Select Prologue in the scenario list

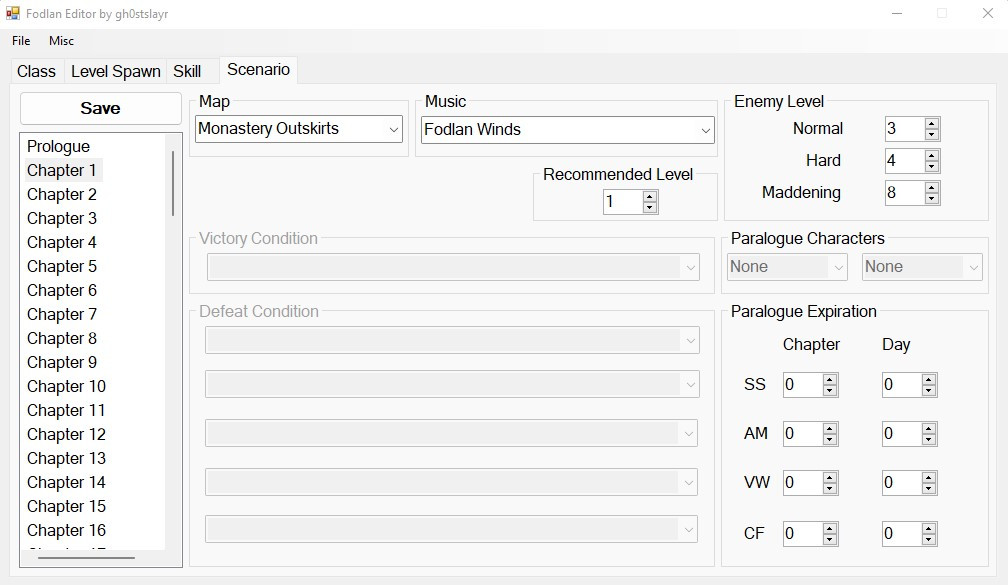point(58,146)
